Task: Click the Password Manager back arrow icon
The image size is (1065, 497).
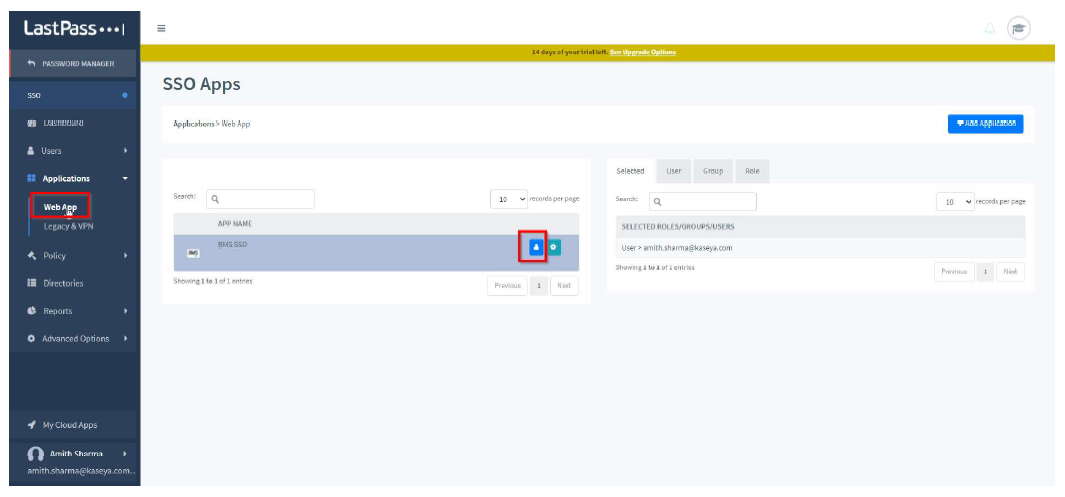Action: point(32,63)
